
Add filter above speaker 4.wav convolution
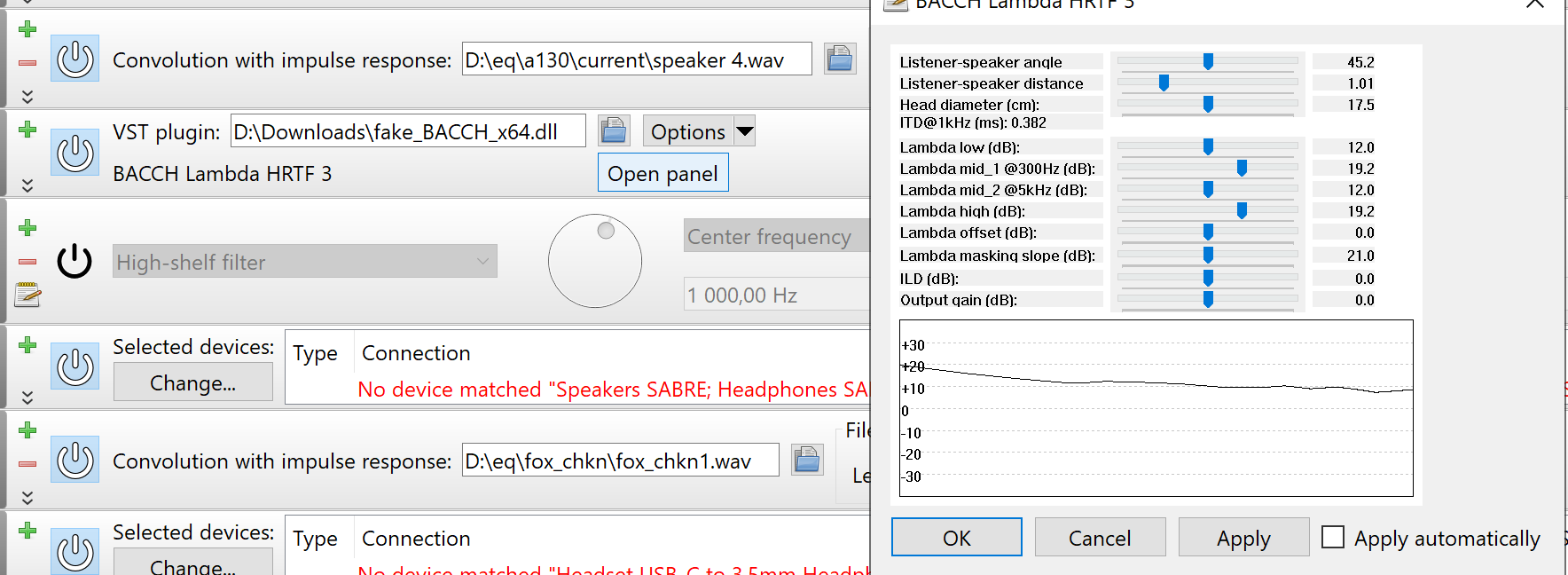coord(27,29)
